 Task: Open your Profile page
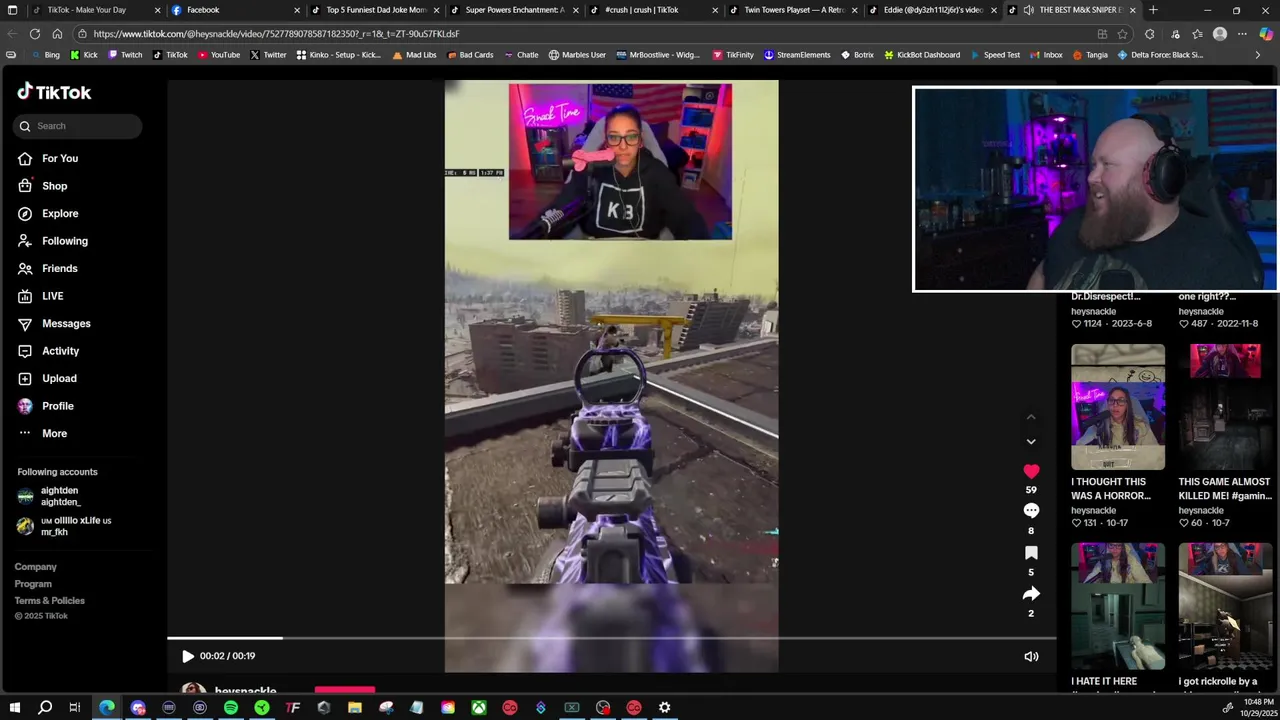[58, 406]
